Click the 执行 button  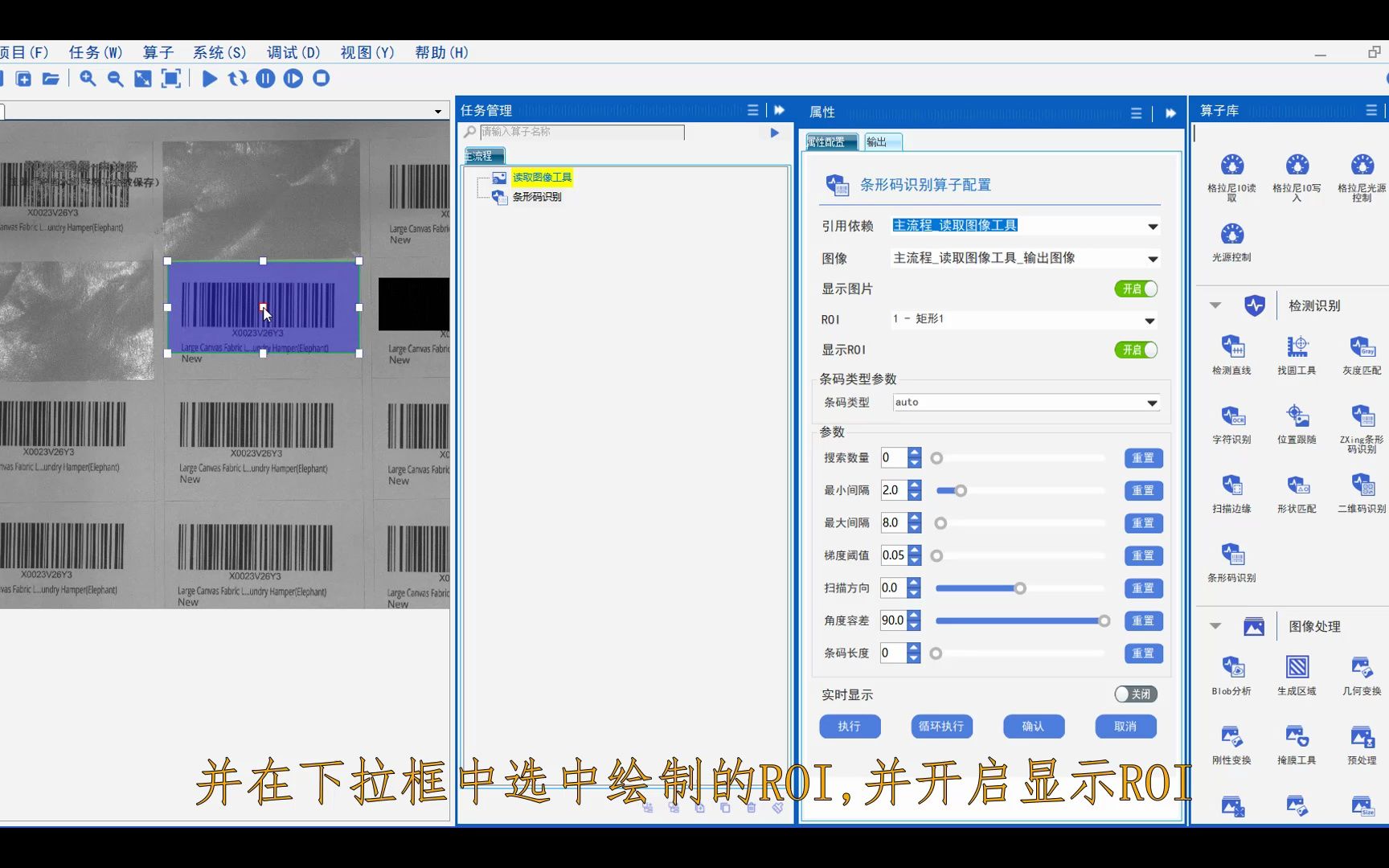(x=850, y=727)
